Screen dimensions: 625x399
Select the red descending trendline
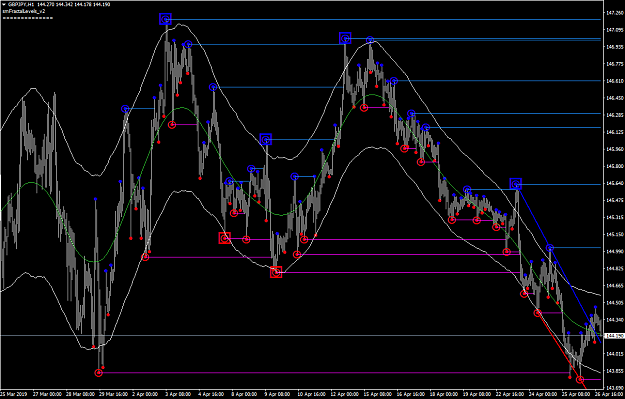point(562,351)
